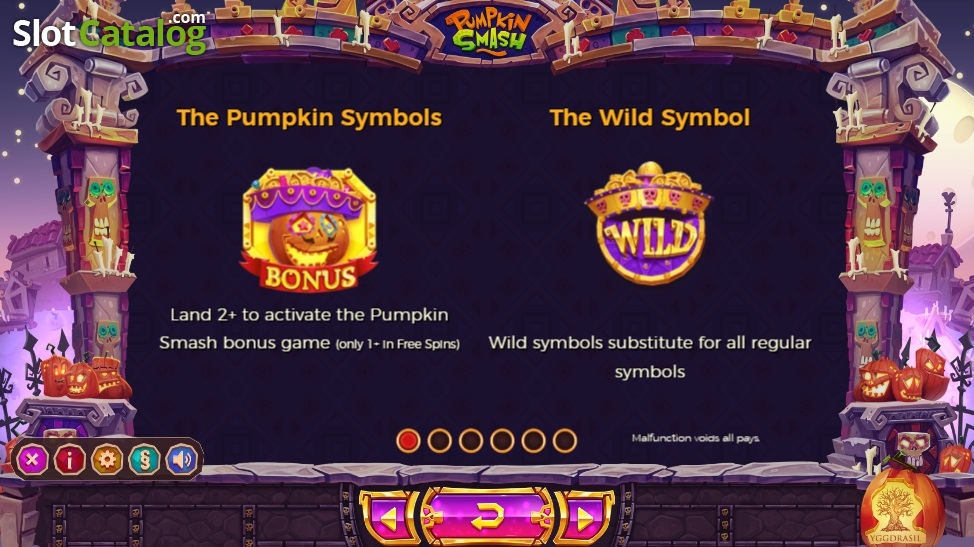
Task: Open game rules paragraph icon
Action: [144, 460]
